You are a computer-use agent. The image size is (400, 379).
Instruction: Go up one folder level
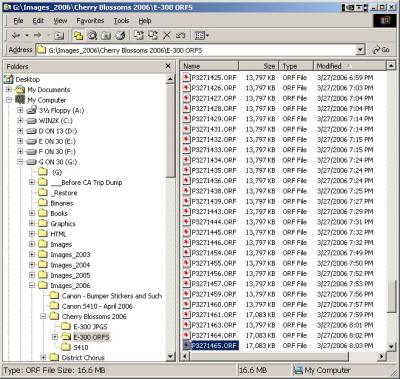(59, 35)
